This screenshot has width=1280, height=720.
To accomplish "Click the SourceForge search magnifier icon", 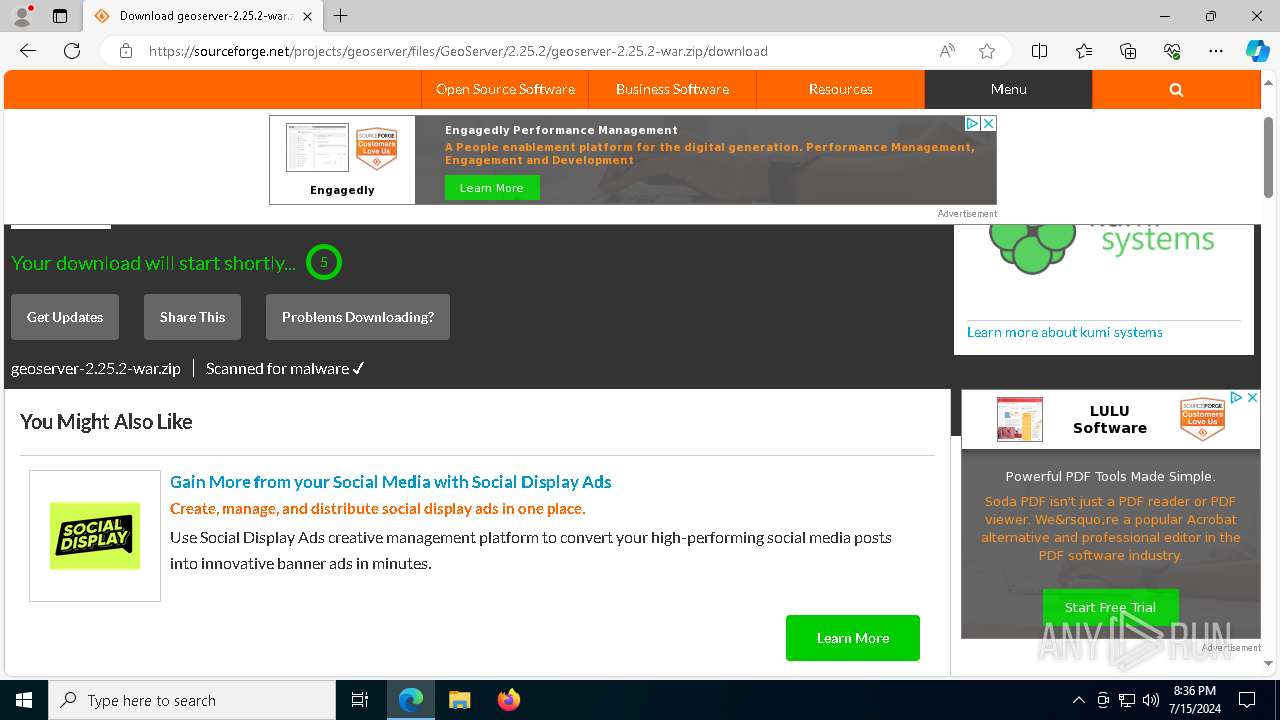I will click(x=1176, y=89).
